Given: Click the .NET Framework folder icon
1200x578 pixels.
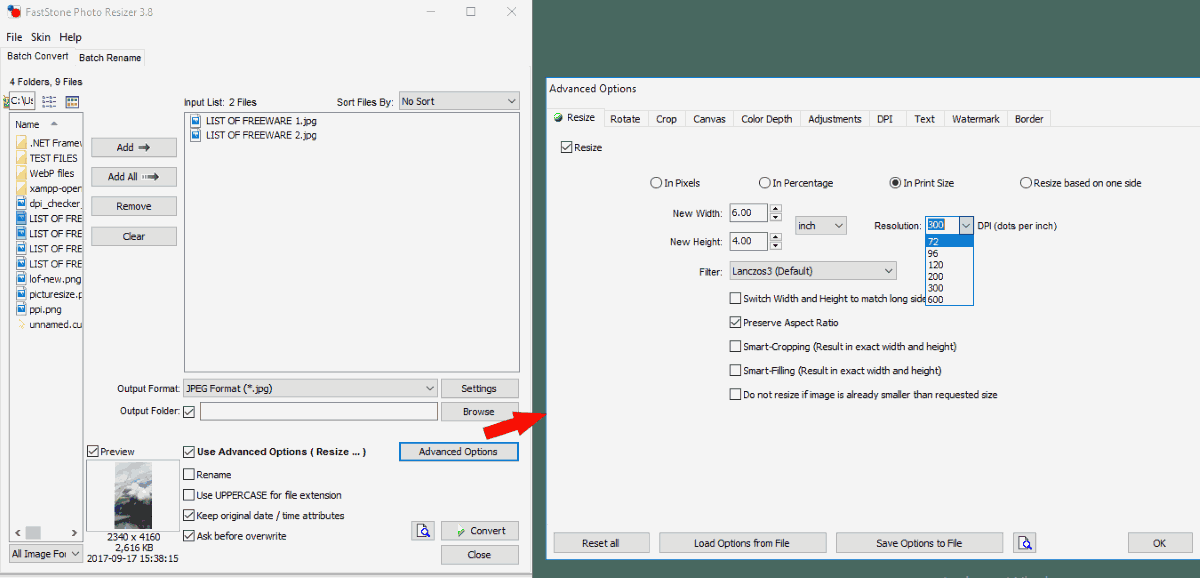Looking at the screenshot, I should coord(21,143).
